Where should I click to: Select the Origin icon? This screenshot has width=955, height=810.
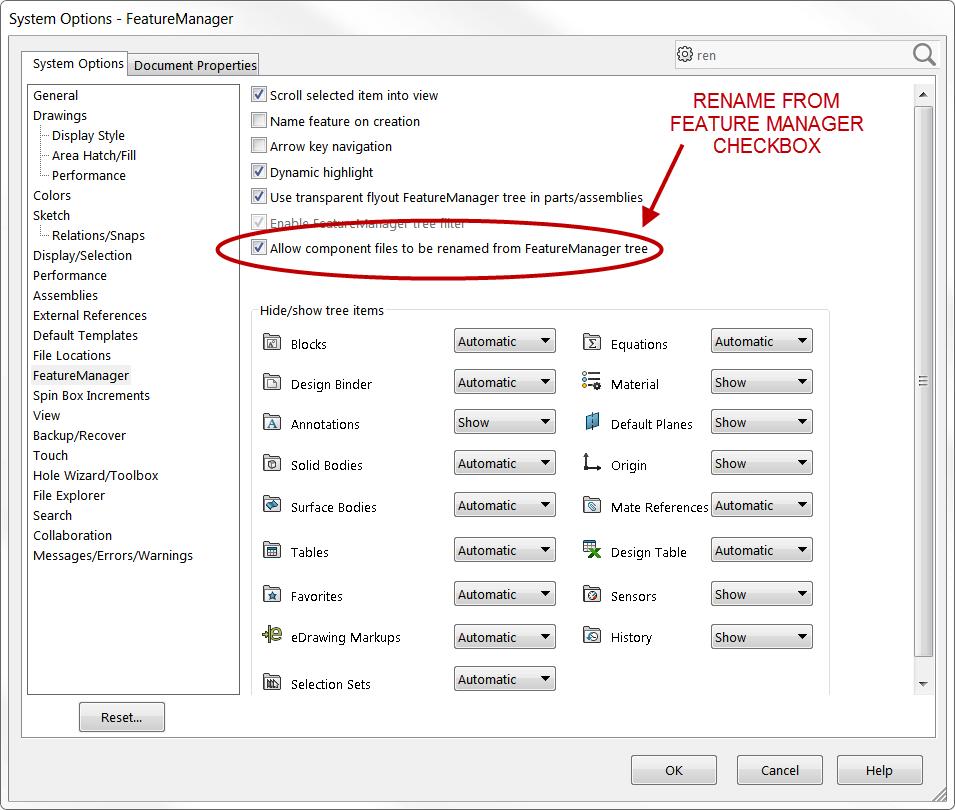click(592, 462)
